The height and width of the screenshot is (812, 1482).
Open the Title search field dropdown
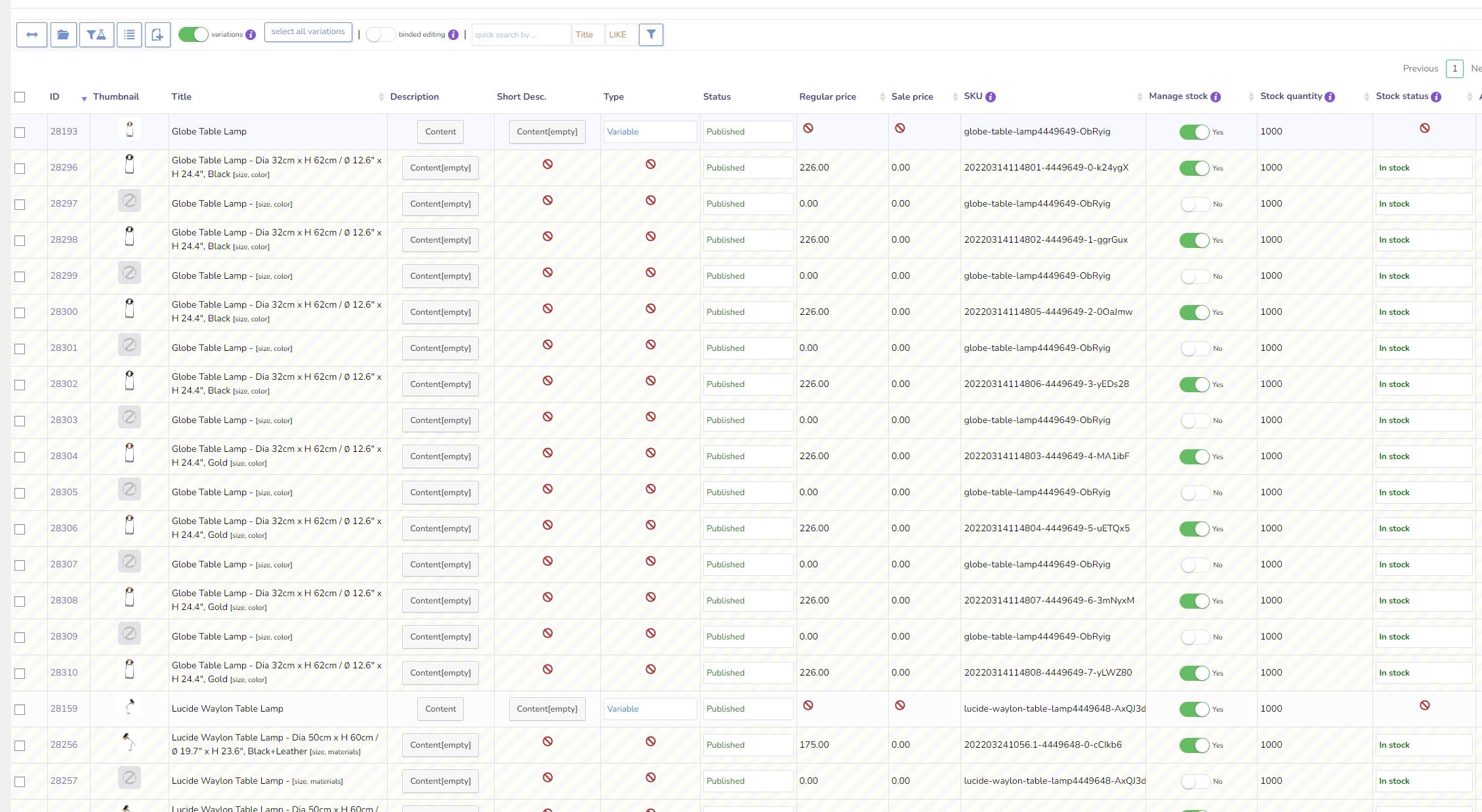[587, 35]
